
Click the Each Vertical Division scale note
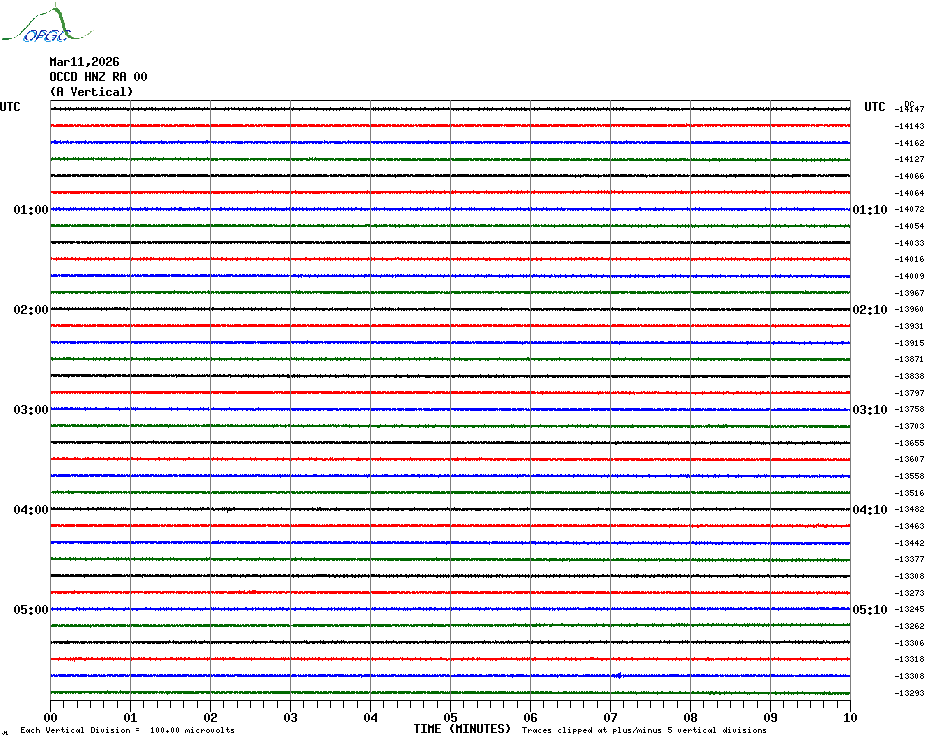127,730
